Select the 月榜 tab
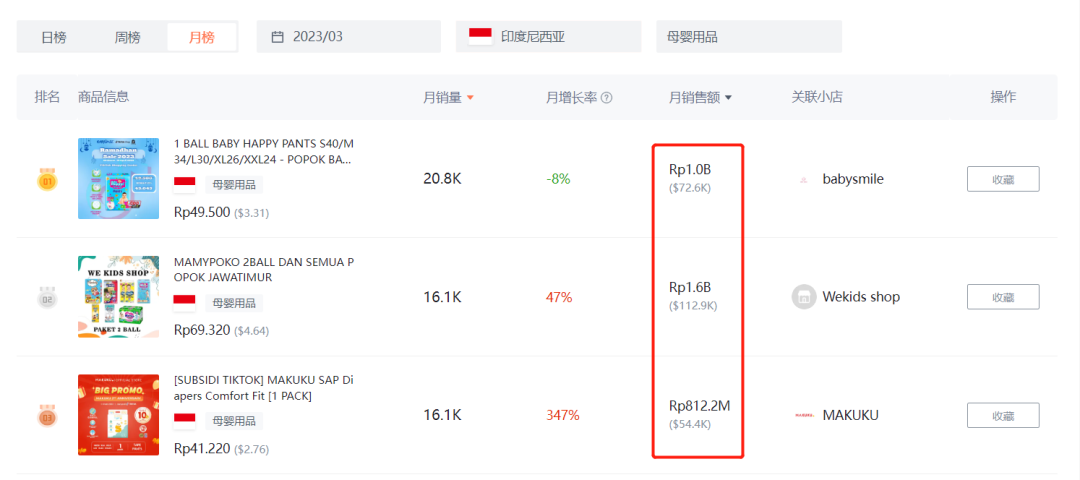This screenshot has width=1080, height=480. click(x=202, y=37)
